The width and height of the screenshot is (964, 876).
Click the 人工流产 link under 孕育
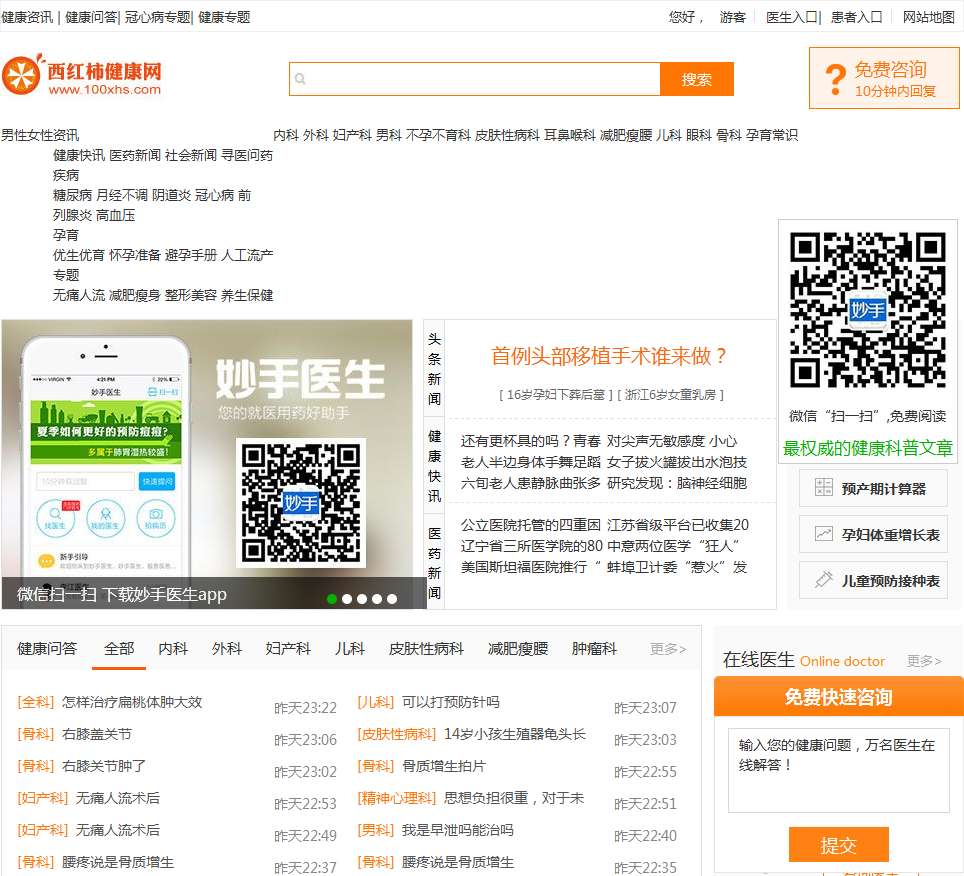(247, 255)
